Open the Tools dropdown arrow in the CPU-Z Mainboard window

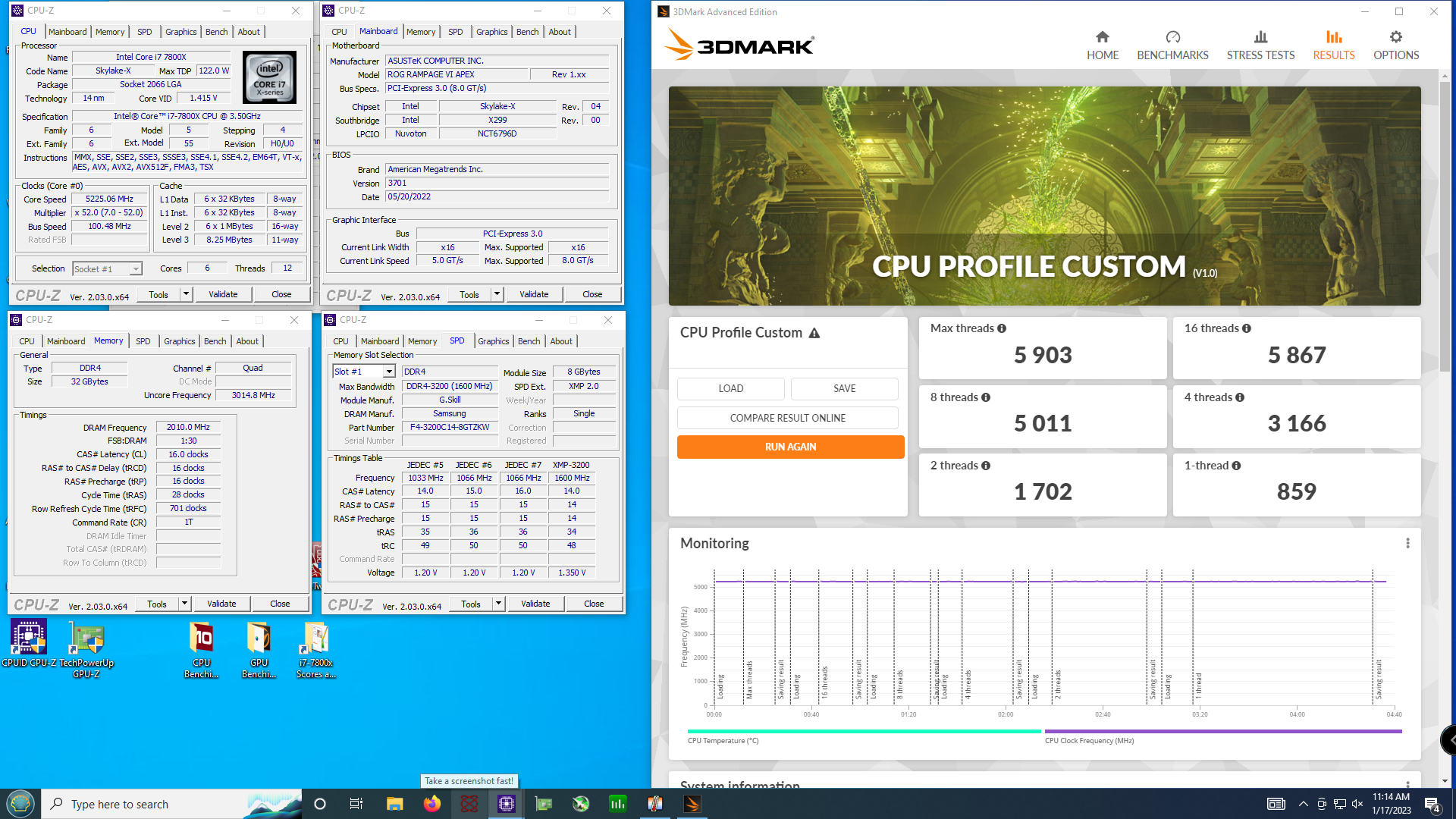[497, 294]
